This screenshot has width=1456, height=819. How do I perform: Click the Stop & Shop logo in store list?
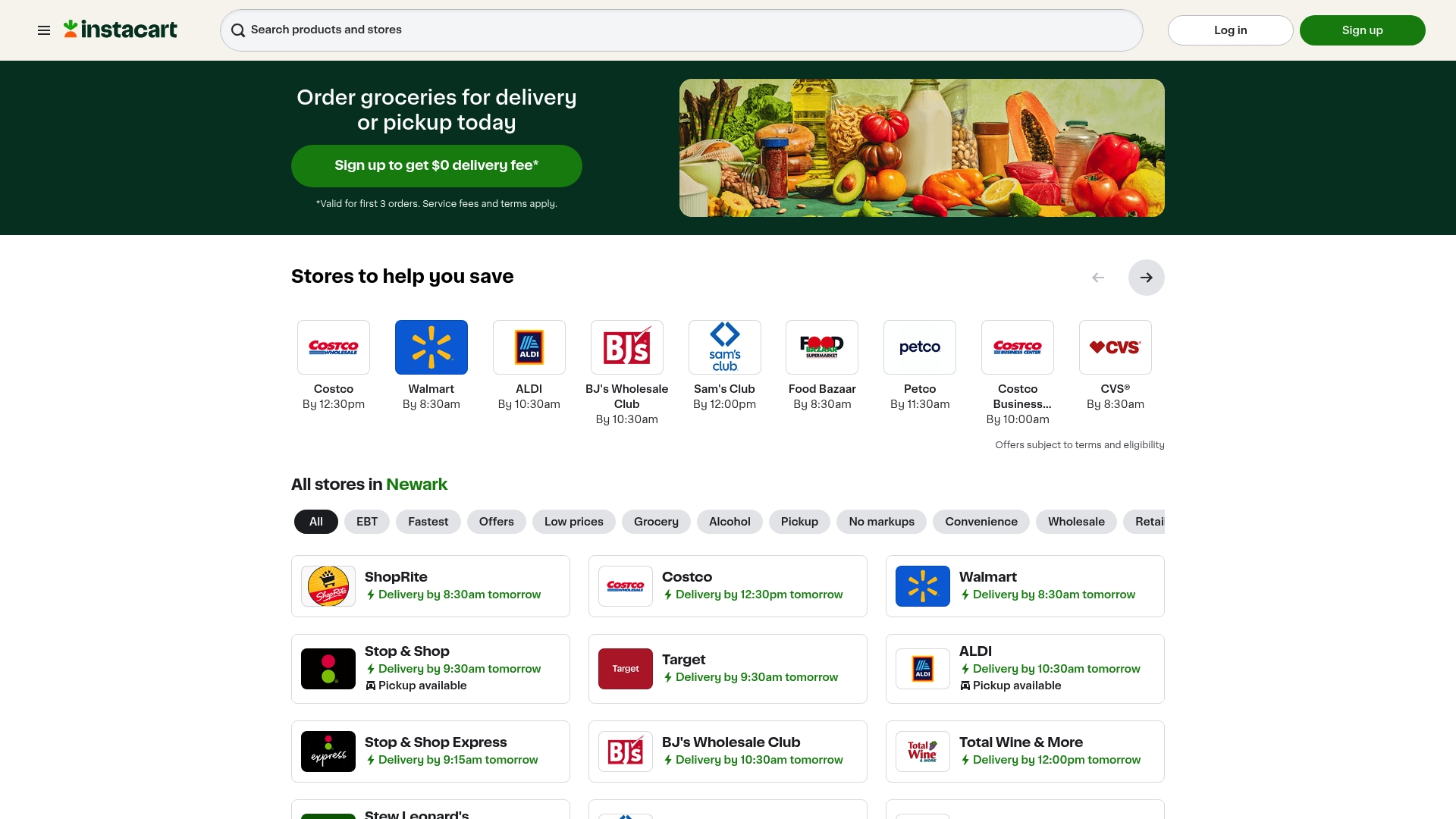click(328, 669)
